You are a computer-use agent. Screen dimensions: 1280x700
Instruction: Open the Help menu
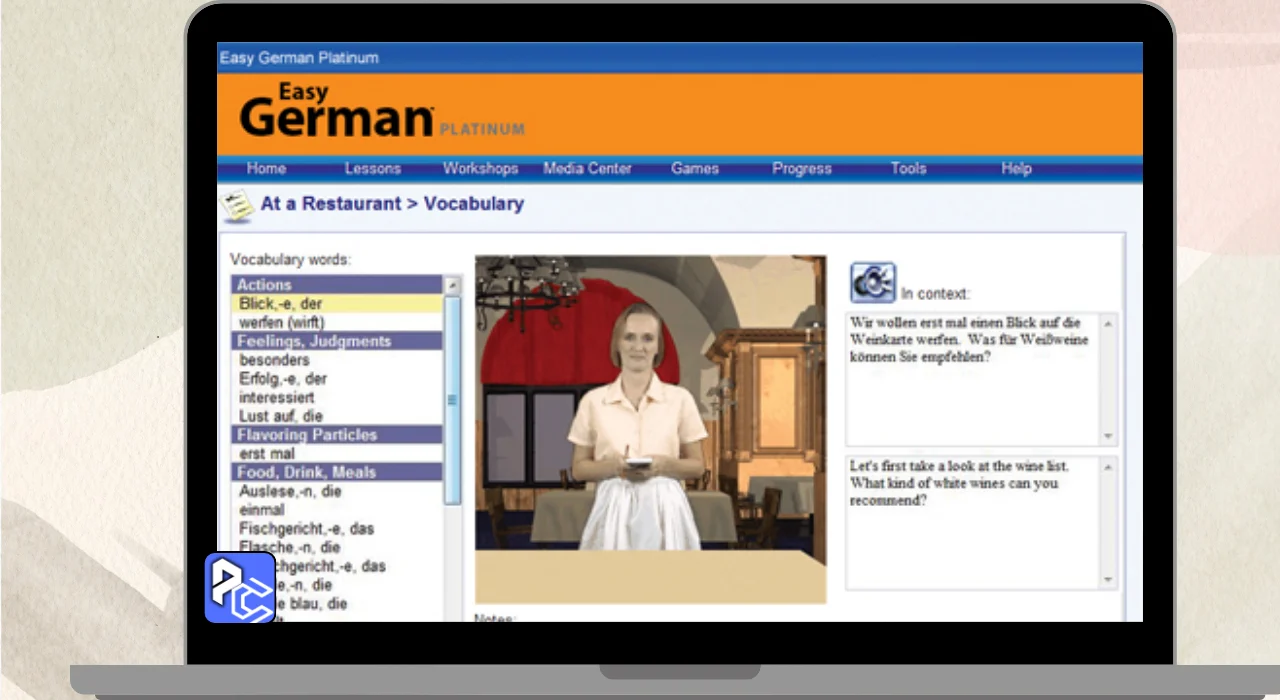coord(1016,169)
